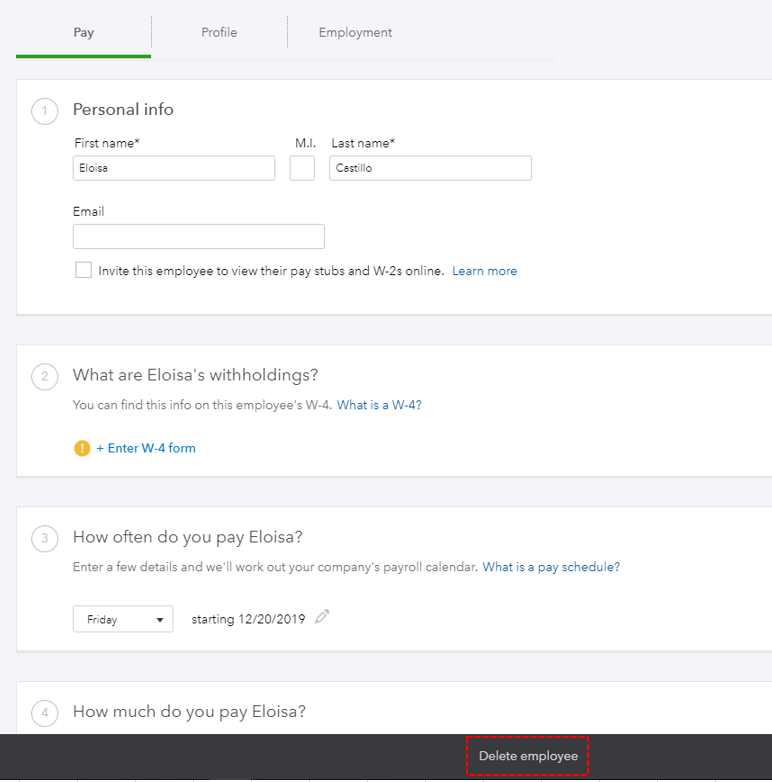Focus the middle initial field
The width and height of the screenshot is (772, 782).
[x=302, y=168]
